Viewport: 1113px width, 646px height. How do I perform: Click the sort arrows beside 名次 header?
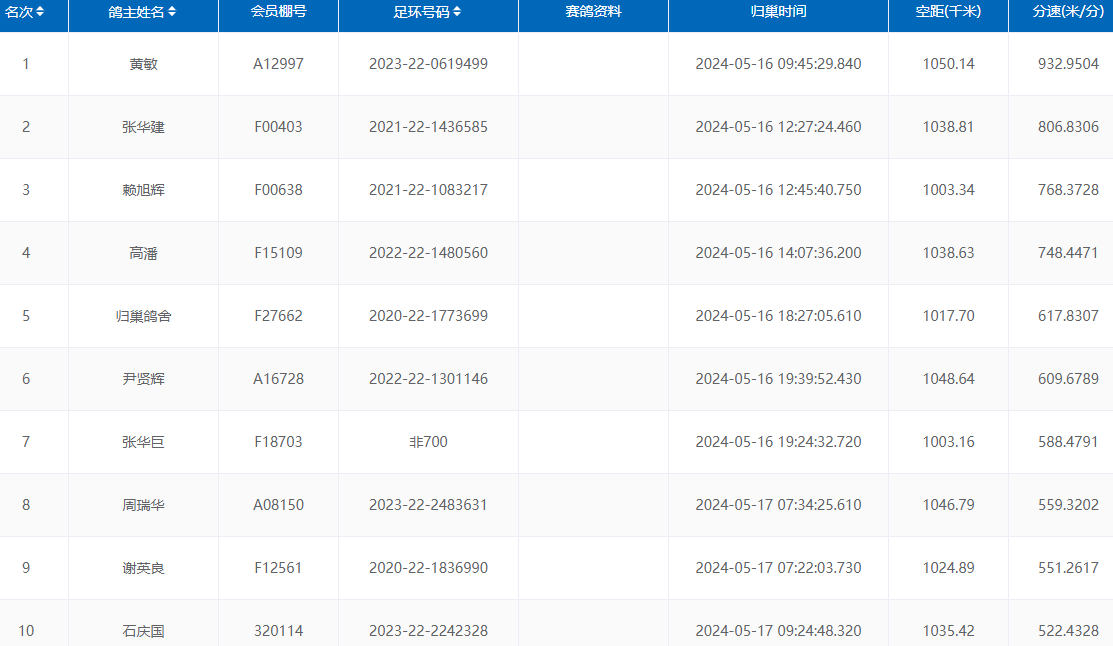pyautogui.click(x=39, y=12)
